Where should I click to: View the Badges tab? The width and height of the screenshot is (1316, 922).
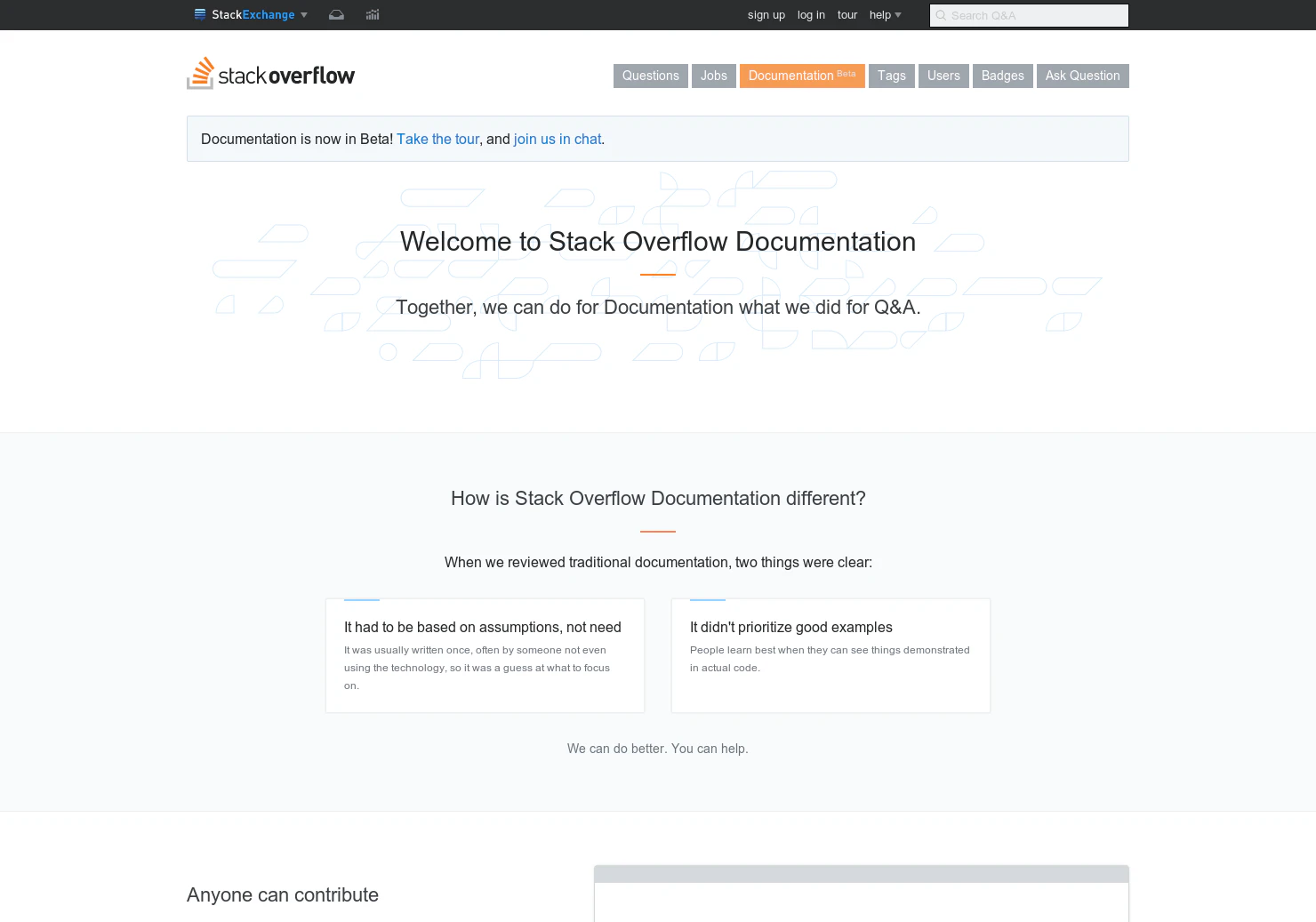1003,76
